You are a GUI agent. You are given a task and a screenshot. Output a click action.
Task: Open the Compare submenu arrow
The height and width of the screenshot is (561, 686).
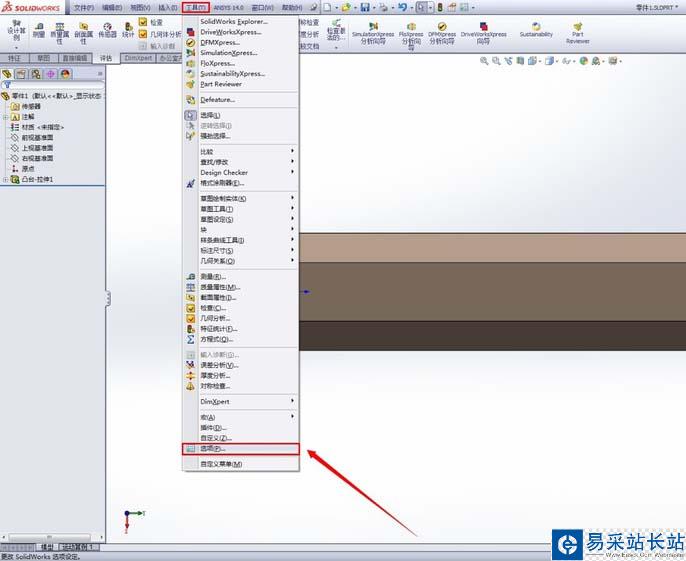click(292, 151)
